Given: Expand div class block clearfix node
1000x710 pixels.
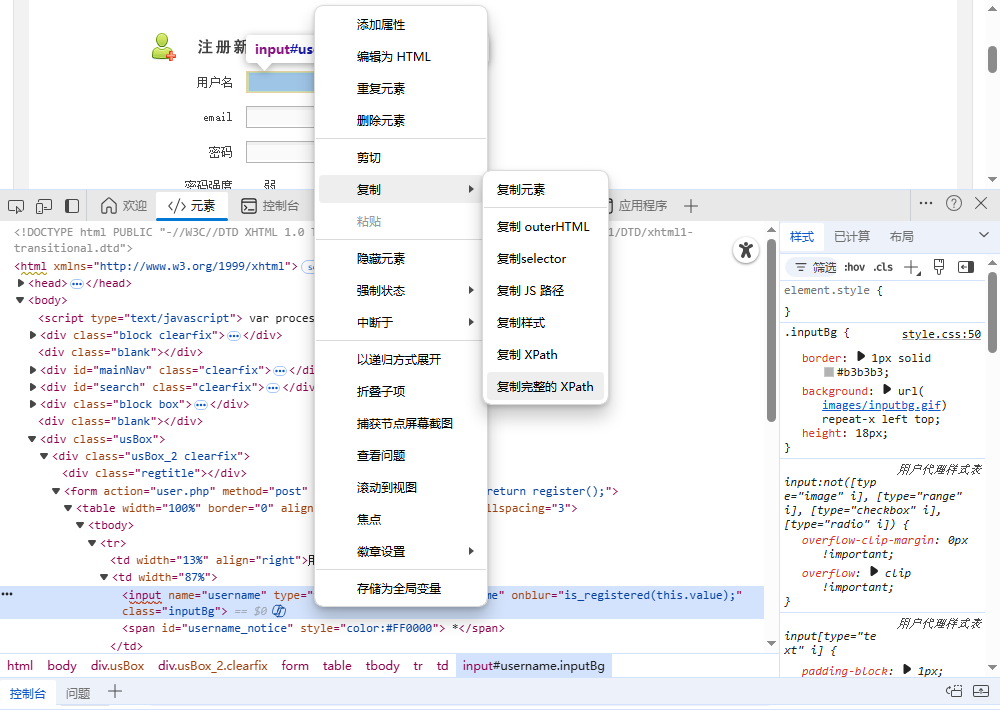Looking at the screenshot, I should [x=33, y=335].
